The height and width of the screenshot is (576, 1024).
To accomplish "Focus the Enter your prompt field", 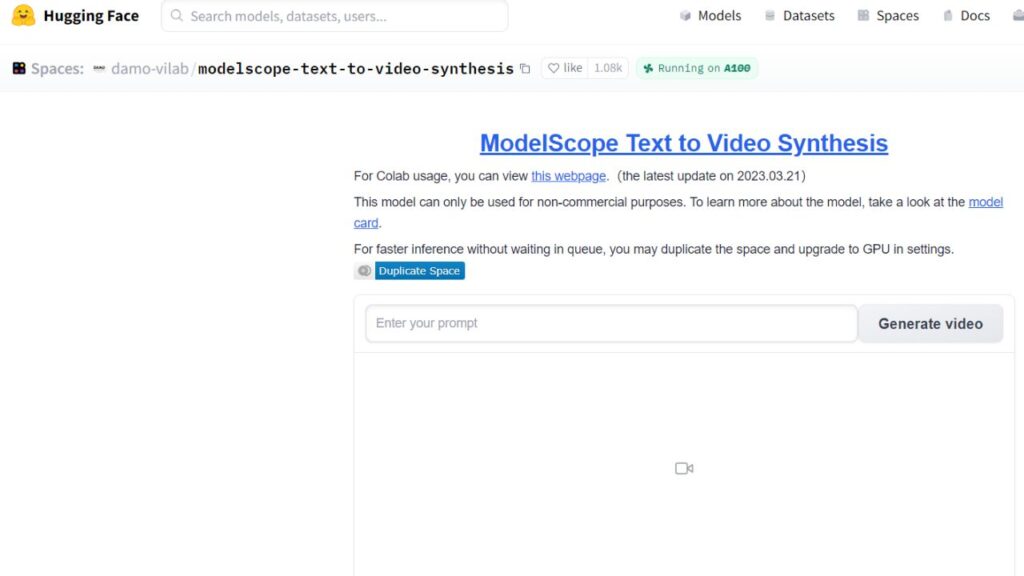I will click(x=611, y=323).
